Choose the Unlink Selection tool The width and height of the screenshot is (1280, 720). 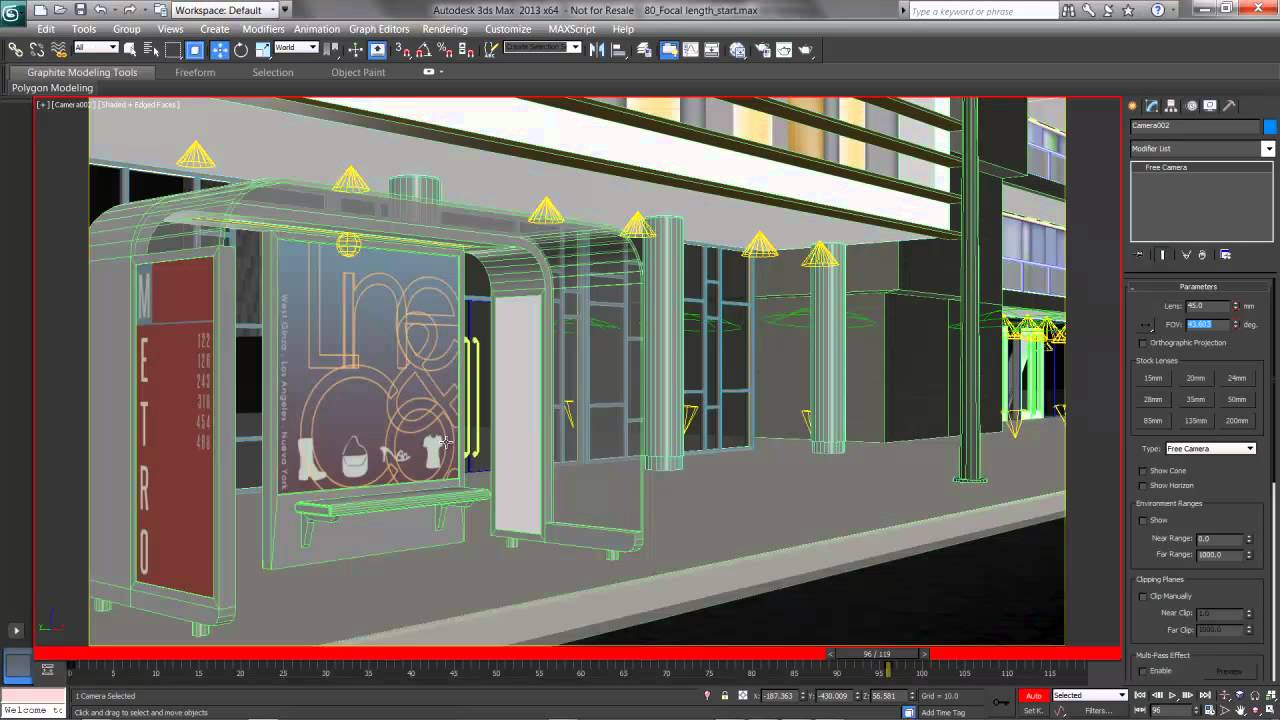pos(37,49)
